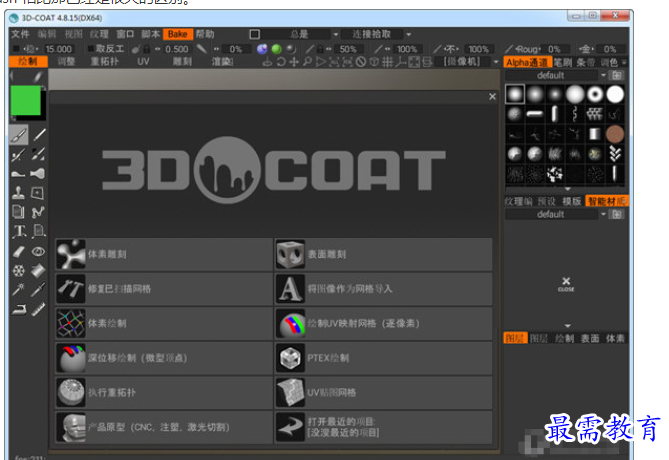Switch to the 重拓扑 room tab

105,62
